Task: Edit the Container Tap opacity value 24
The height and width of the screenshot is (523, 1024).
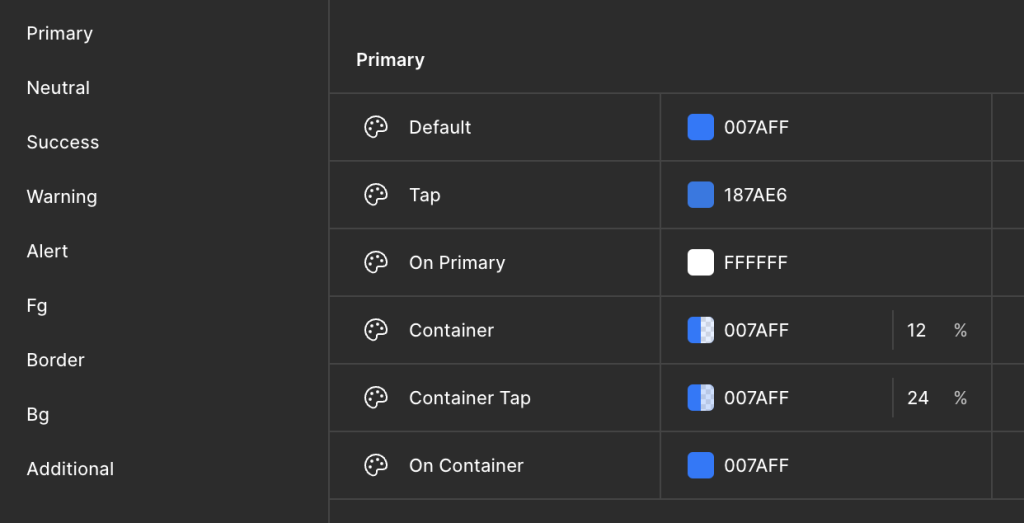Action: pyautogui.click(x=918, y=398)
